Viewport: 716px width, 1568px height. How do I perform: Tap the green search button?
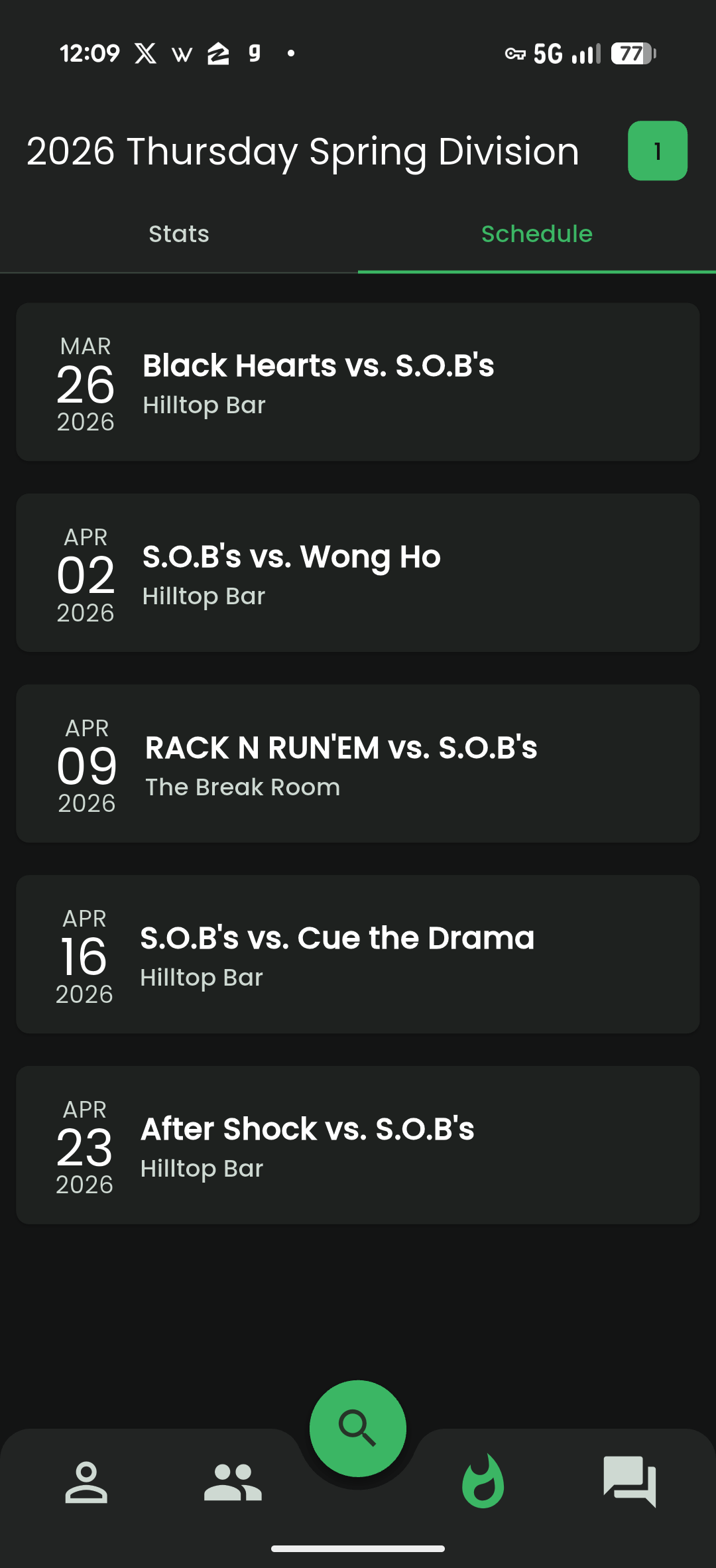358,1427
